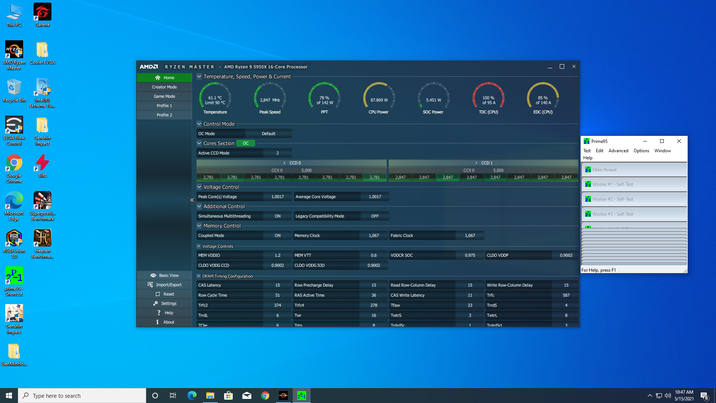Open the AMD Ryzen Master desktop shortcut
This screenshot has width=716, height=403.
(x=14, y=55)
